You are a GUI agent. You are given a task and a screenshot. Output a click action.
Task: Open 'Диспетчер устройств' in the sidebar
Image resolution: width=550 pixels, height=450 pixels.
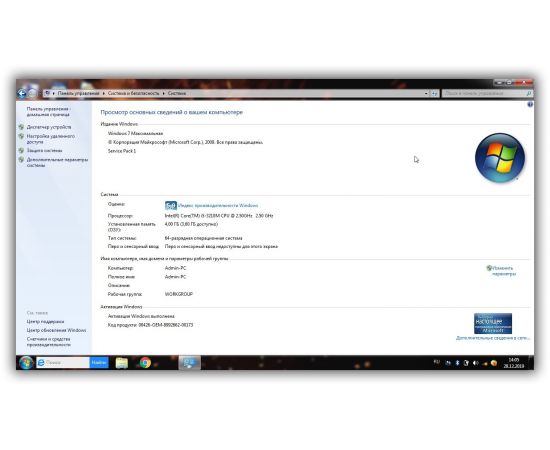coord(49,127)
